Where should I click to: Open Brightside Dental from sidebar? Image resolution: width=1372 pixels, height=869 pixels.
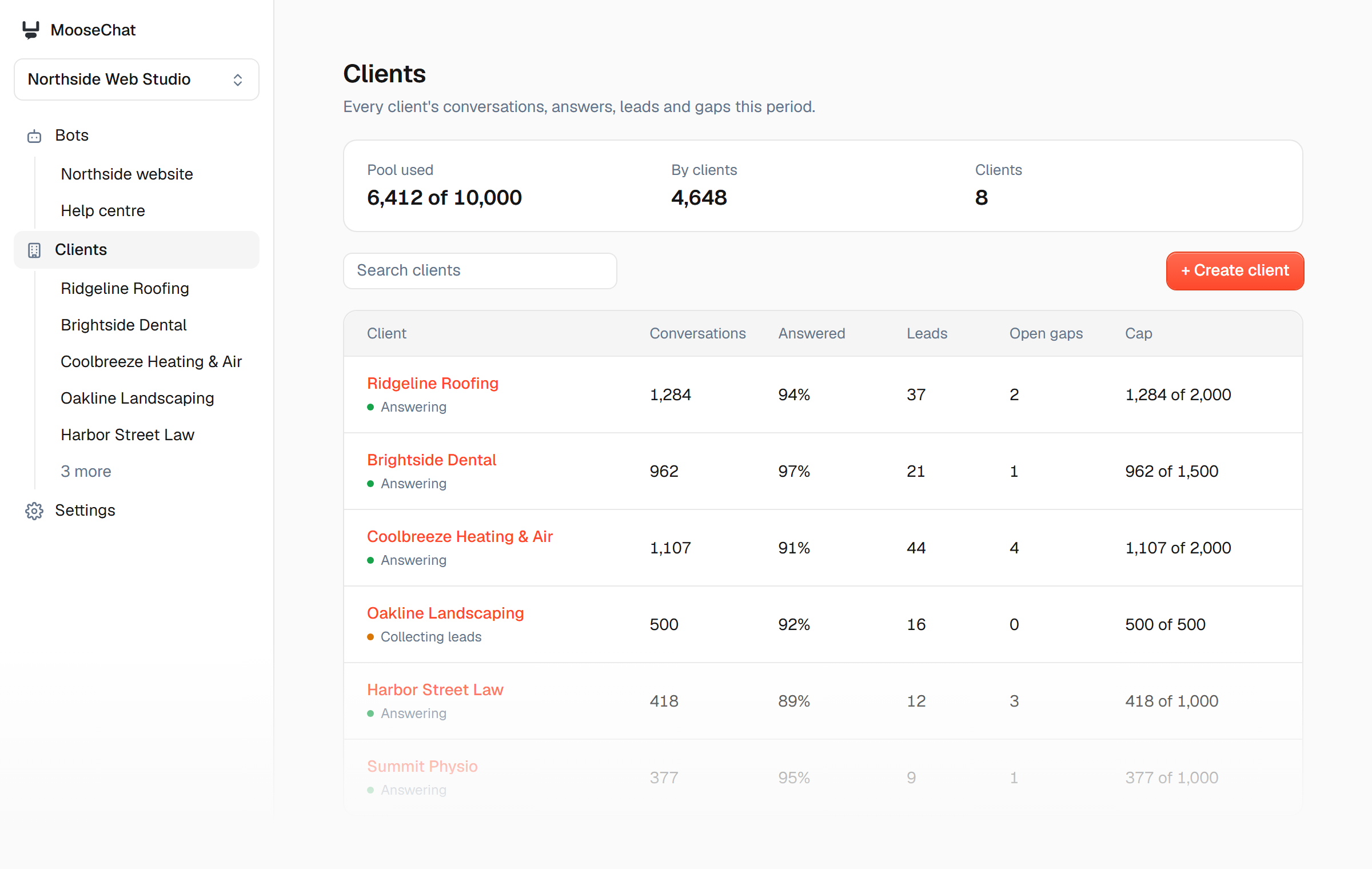pos(123,325)
